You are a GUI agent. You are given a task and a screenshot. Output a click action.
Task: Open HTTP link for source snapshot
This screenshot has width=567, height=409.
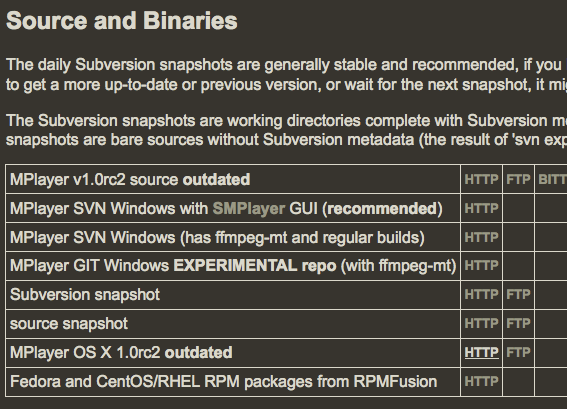coord(481,323)
